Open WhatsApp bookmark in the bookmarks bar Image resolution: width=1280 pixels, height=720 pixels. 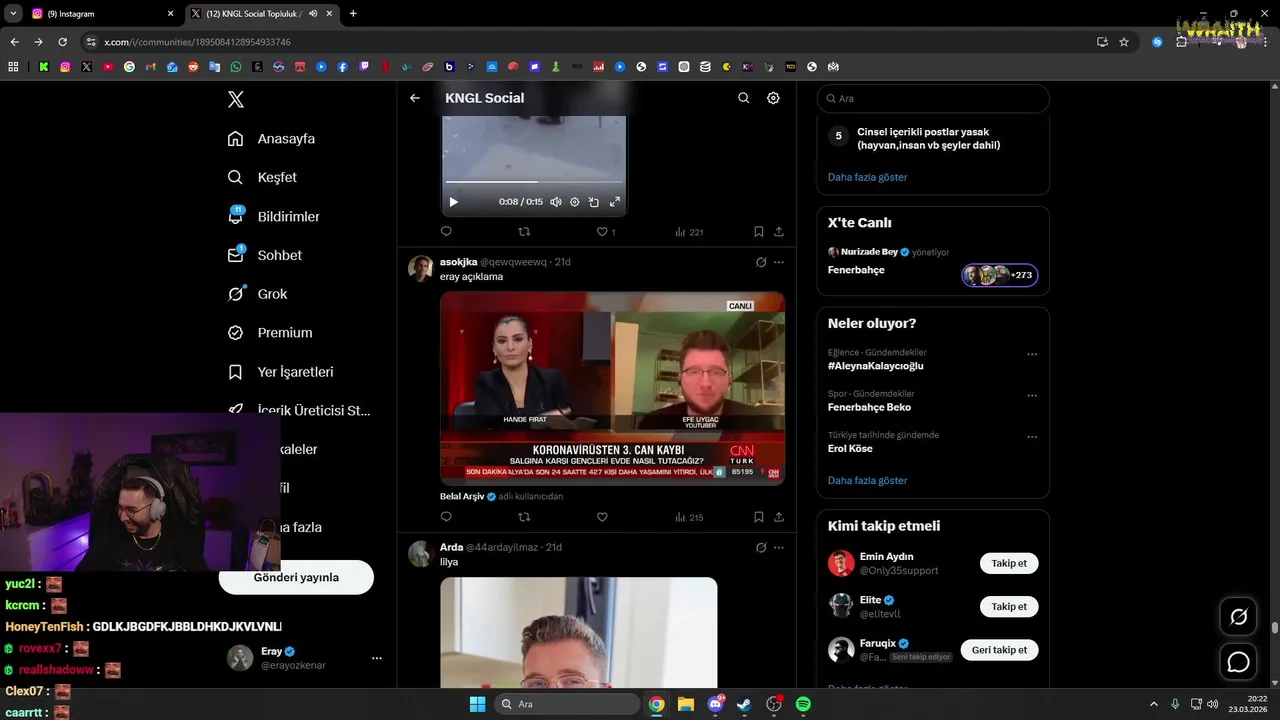coord(236,67)
